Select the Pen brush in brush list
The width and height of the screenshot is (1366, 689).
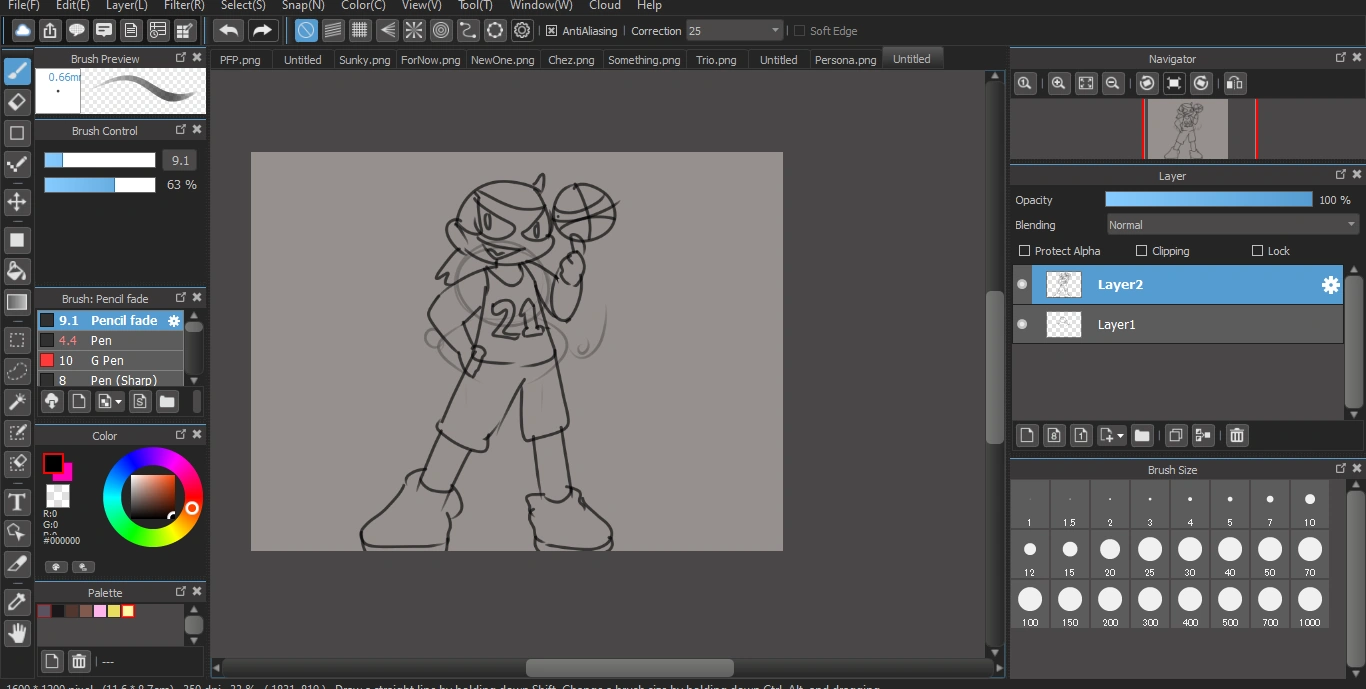[100, 340]
